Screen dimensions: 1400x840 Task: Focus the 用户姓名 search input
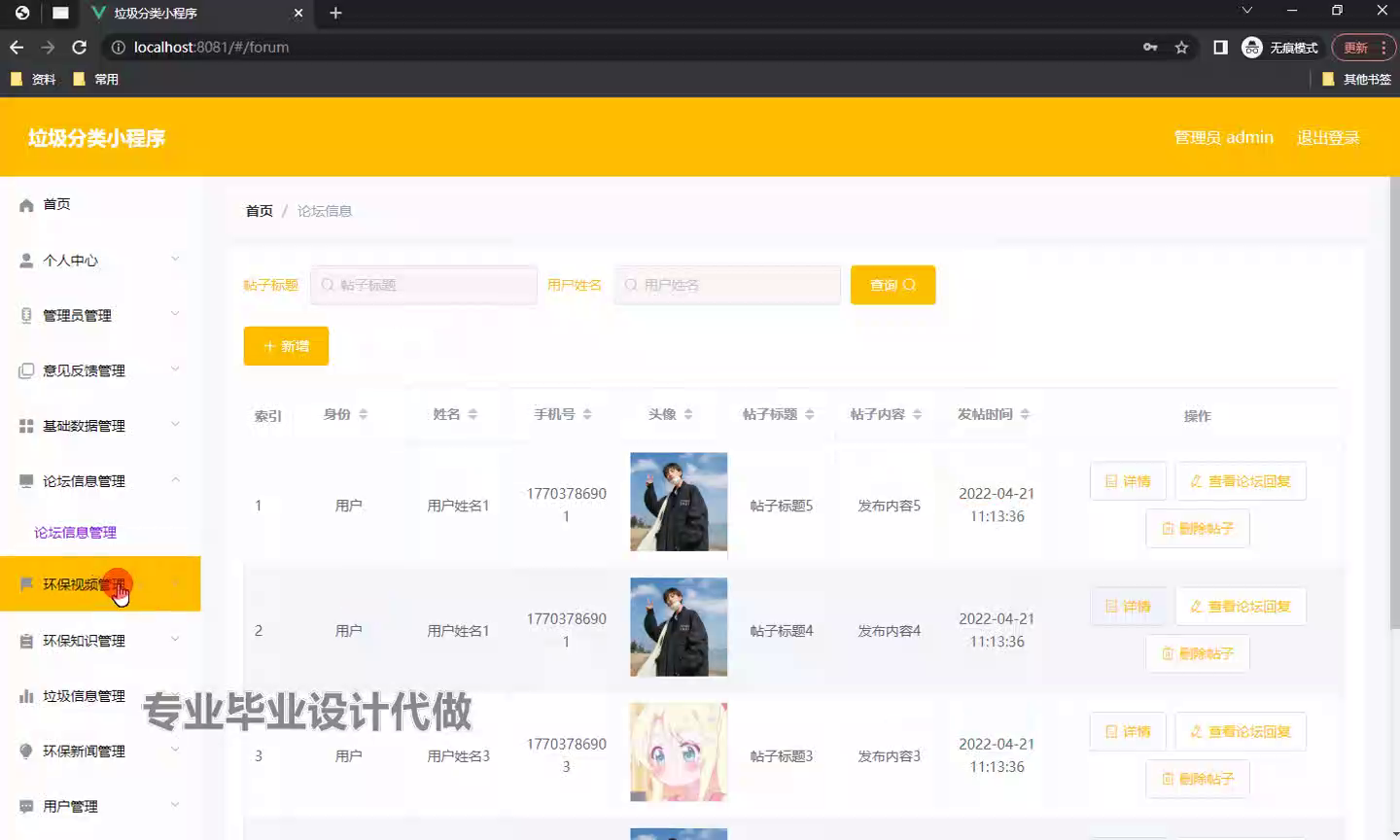pos(727,285)
